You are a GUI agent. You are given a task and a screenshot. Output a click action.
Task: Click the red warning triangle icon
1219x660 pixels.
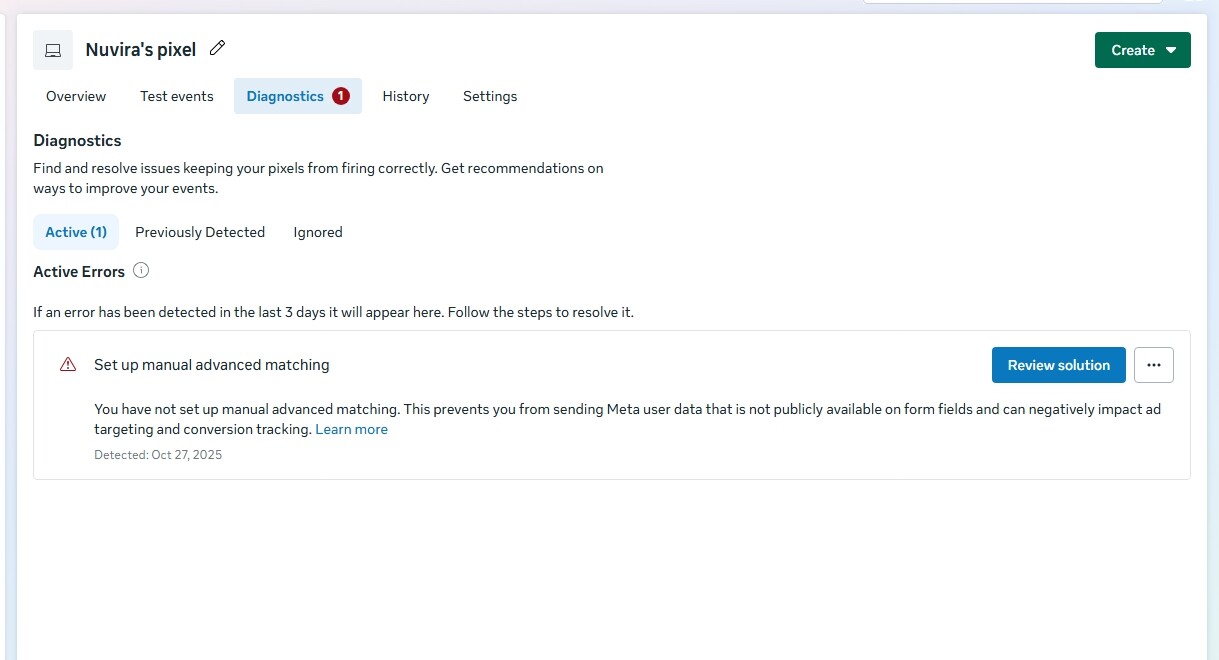click(68, 365)
